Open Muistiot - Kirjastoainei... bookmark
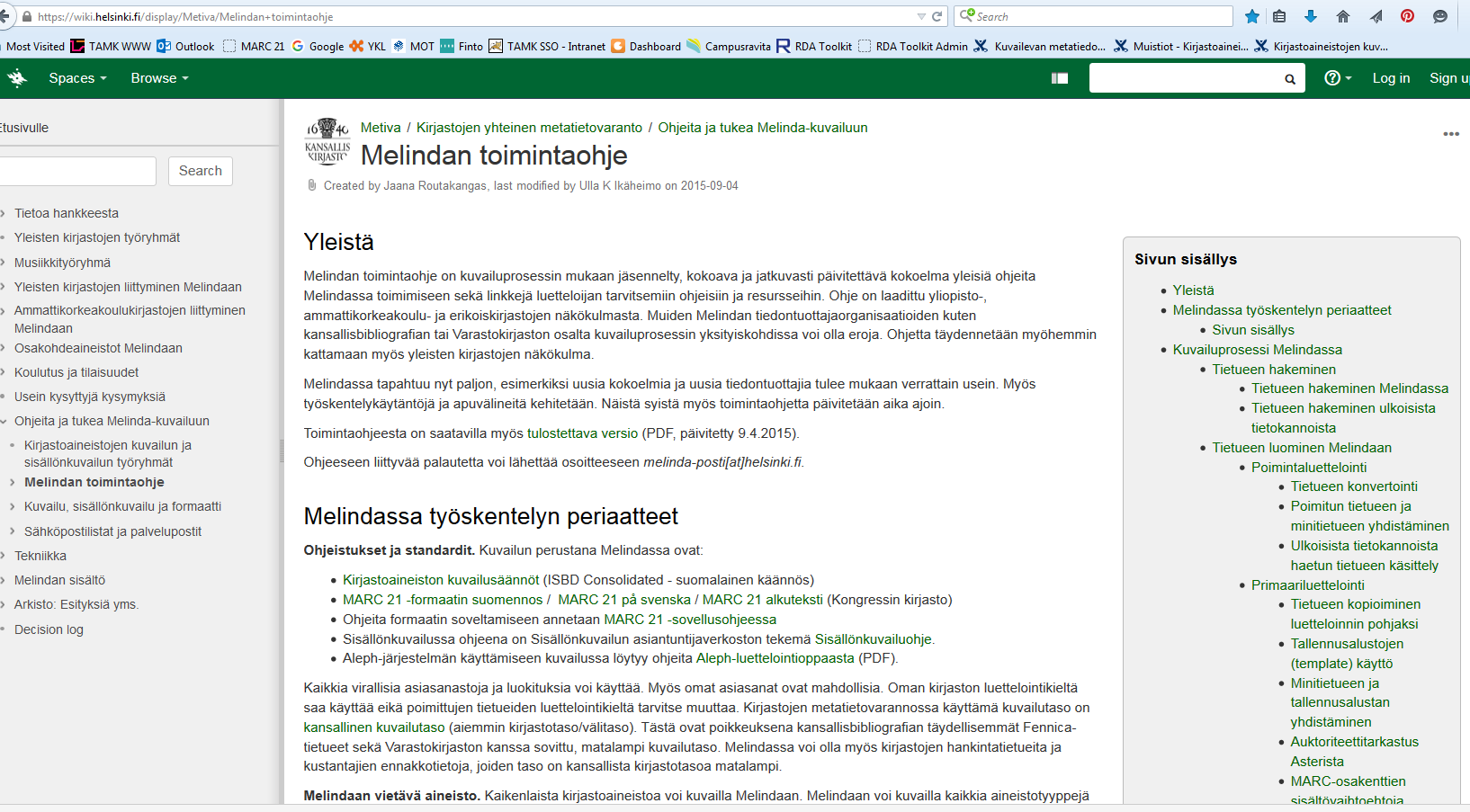This screenshot has height=812, width=1470. click(x=1181, y=46)
